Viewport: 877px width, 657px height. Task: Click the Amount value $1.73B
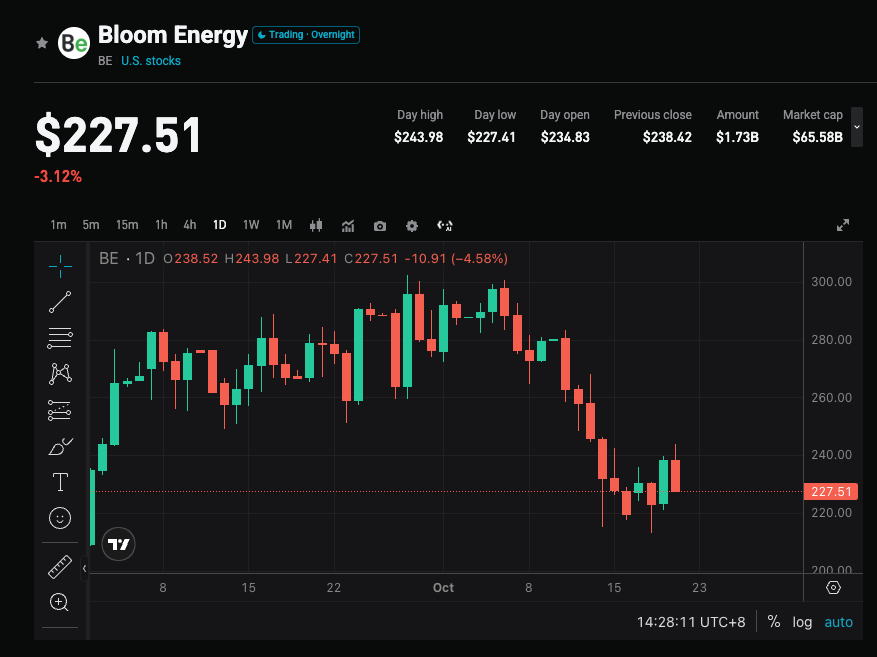coord(737,137)
